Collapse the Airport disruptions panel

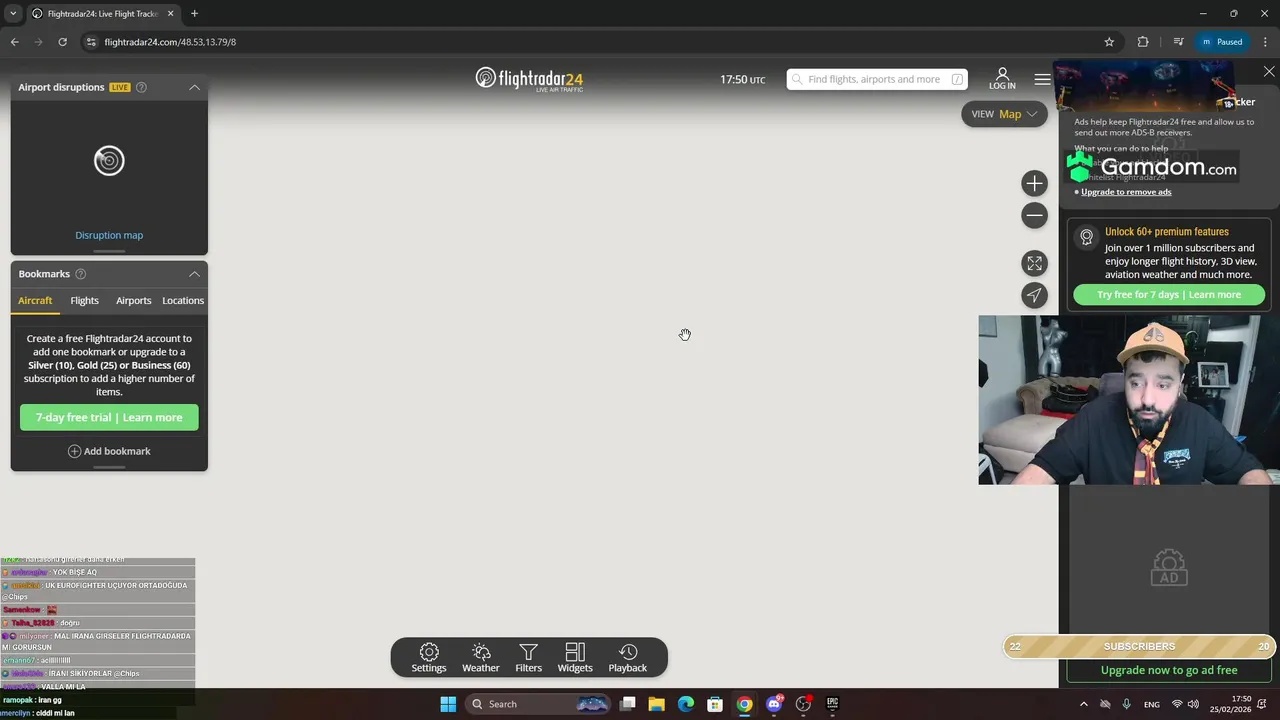(194, 87)
